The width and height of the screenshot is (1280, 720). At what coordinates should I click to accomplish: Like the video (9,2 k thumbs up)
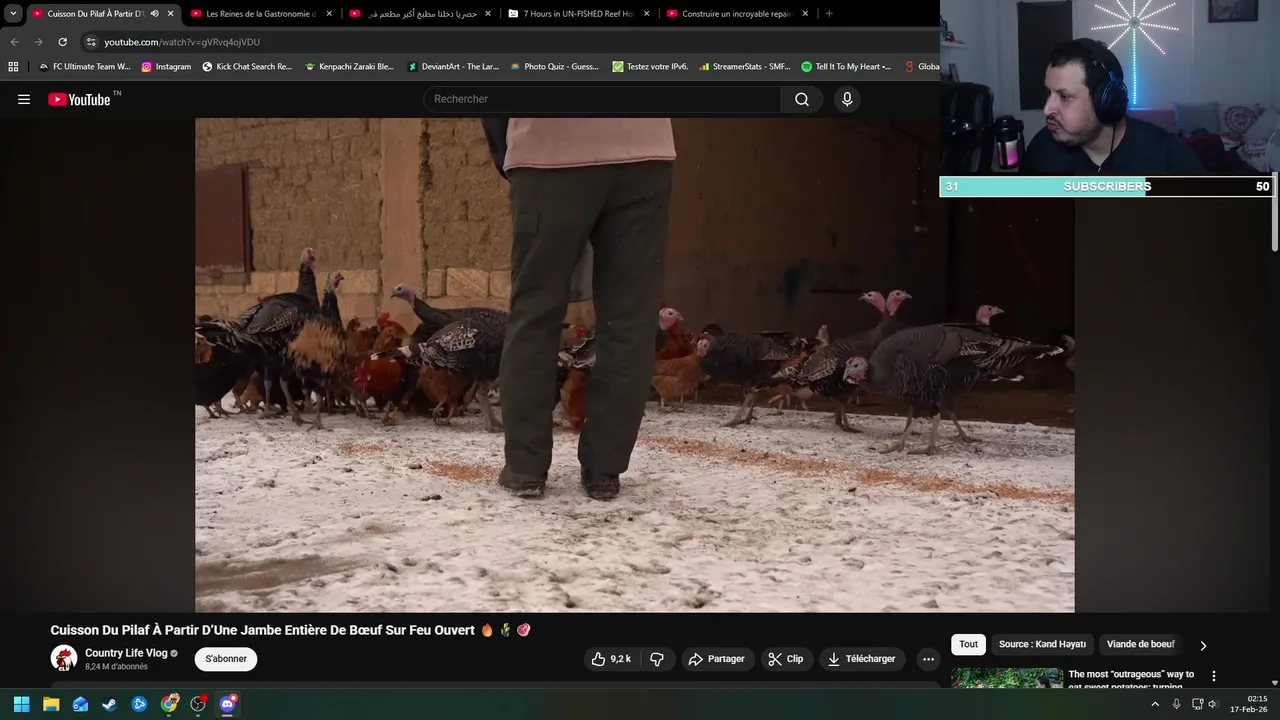pos(611,659)
